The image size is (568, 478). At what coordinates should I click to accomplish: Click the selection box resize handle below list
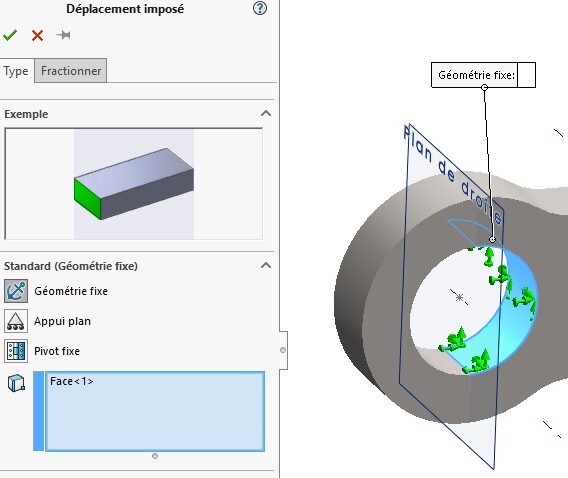click(x=155, y=456)
